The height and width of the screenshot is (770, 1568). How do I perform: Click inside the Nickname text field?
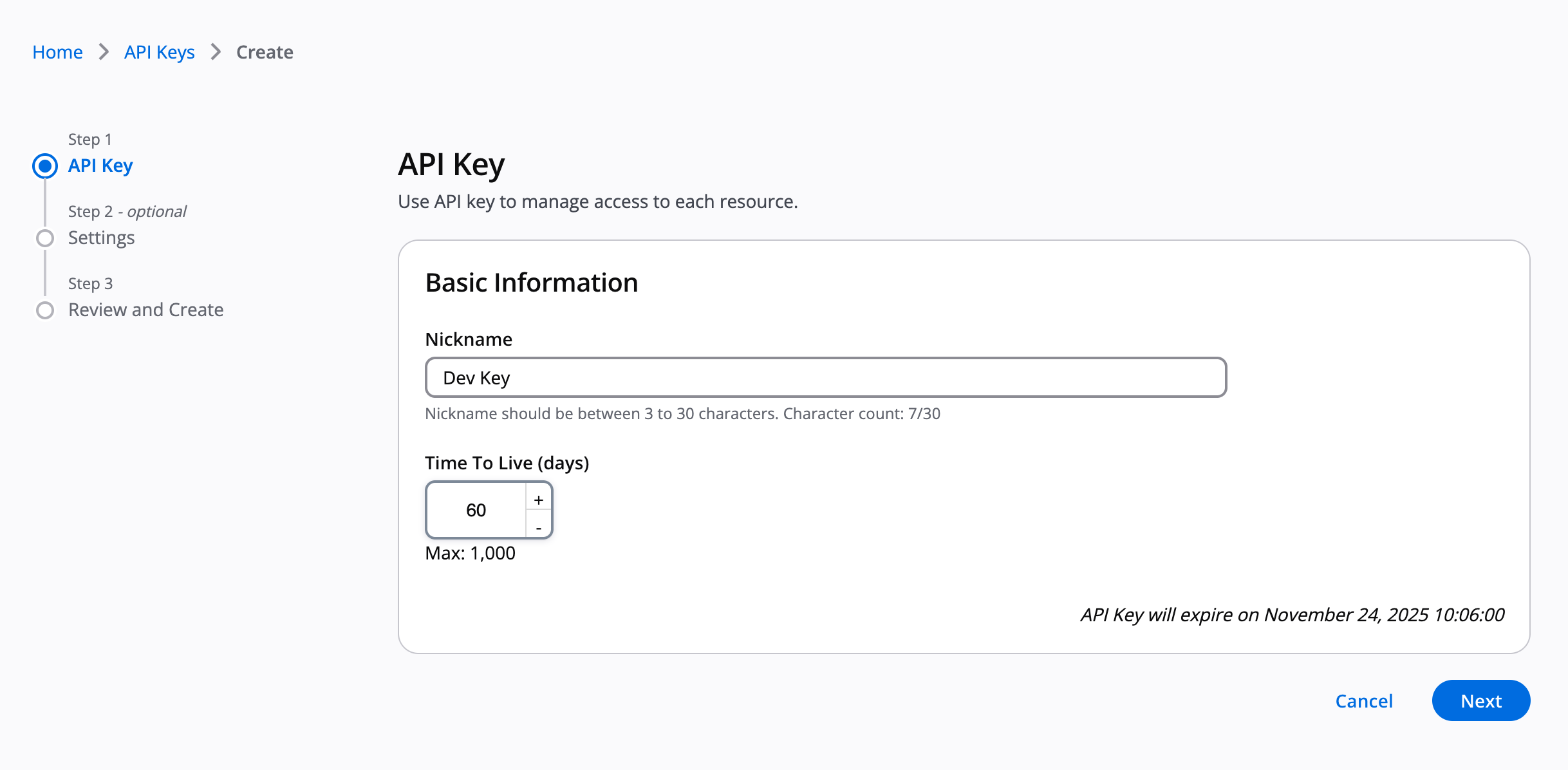point(826,377)
